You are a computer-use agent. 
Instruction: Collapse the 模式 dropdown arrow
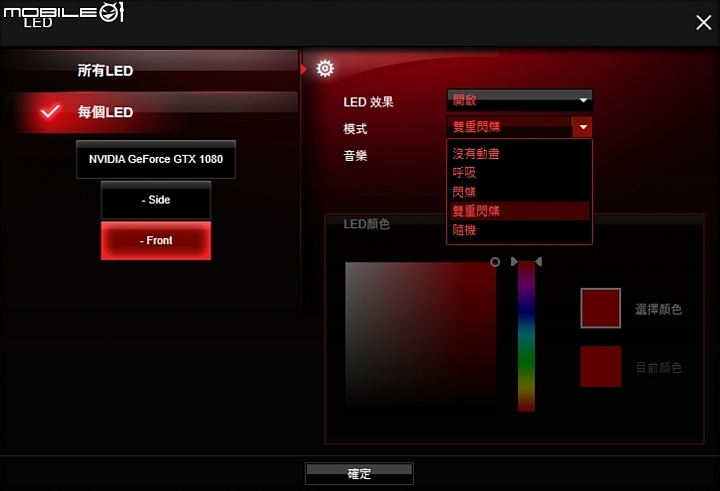click(x=582, y=127)
